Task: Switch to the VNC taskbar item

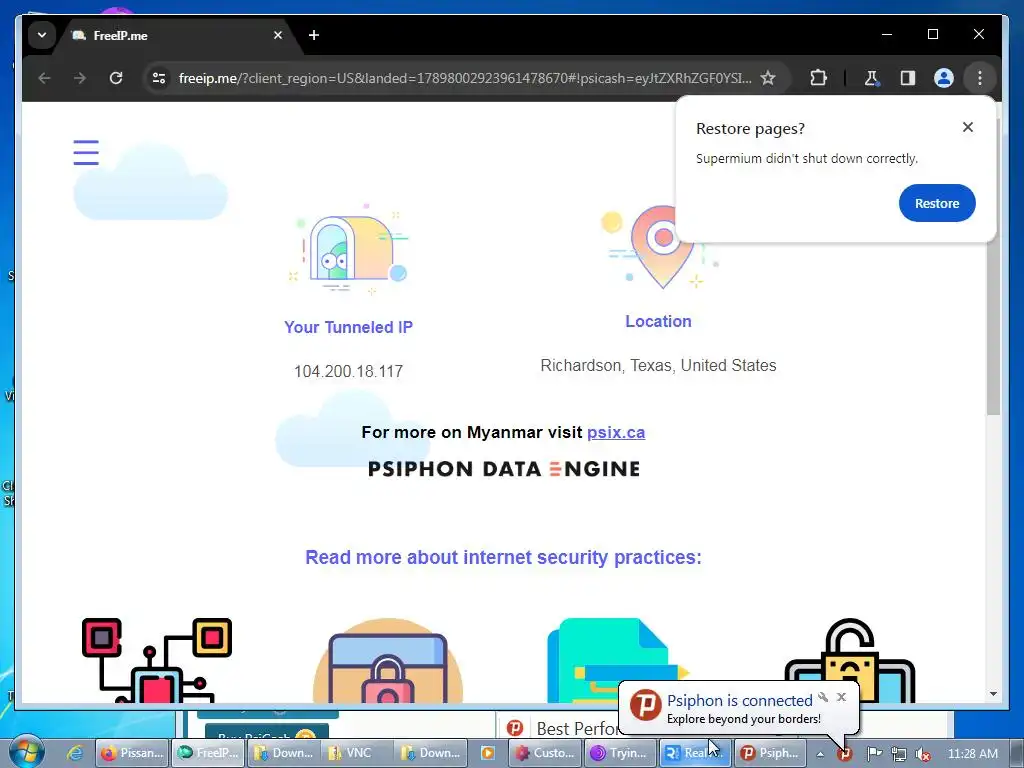Action: tap(357, 753)
